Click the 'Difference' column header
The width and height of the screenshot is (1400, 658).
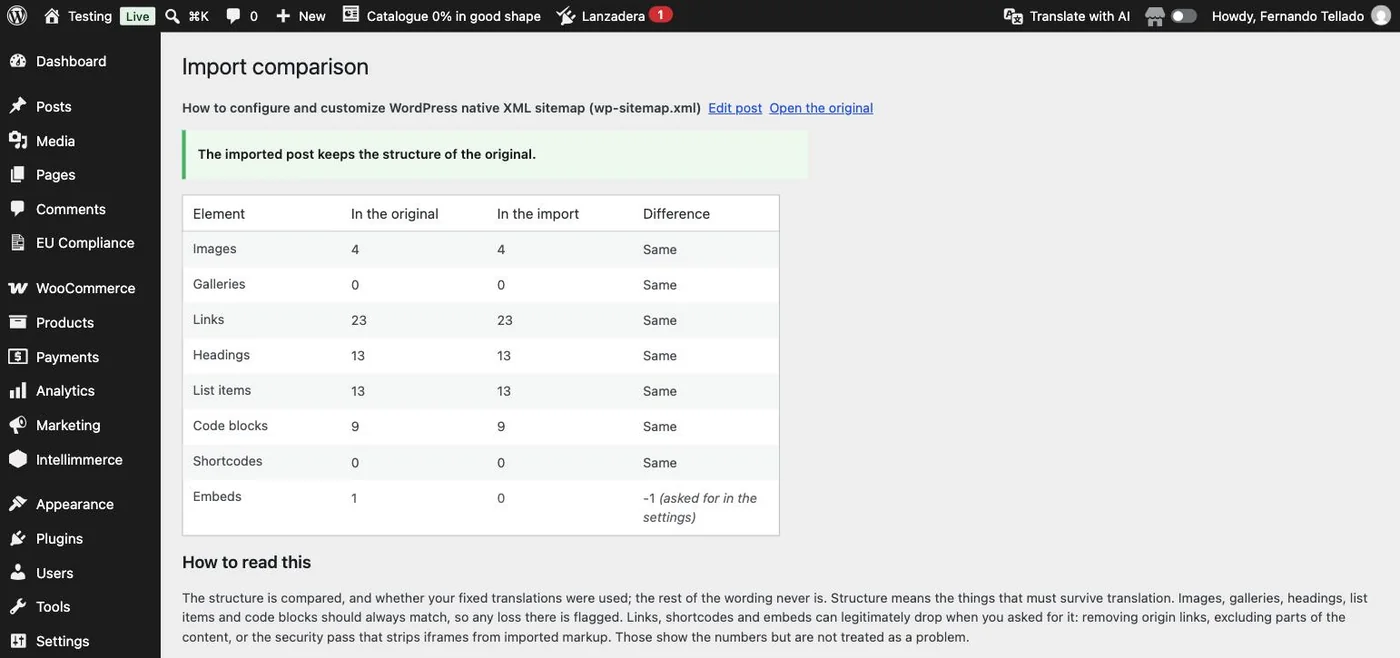[x=676, y=214]
